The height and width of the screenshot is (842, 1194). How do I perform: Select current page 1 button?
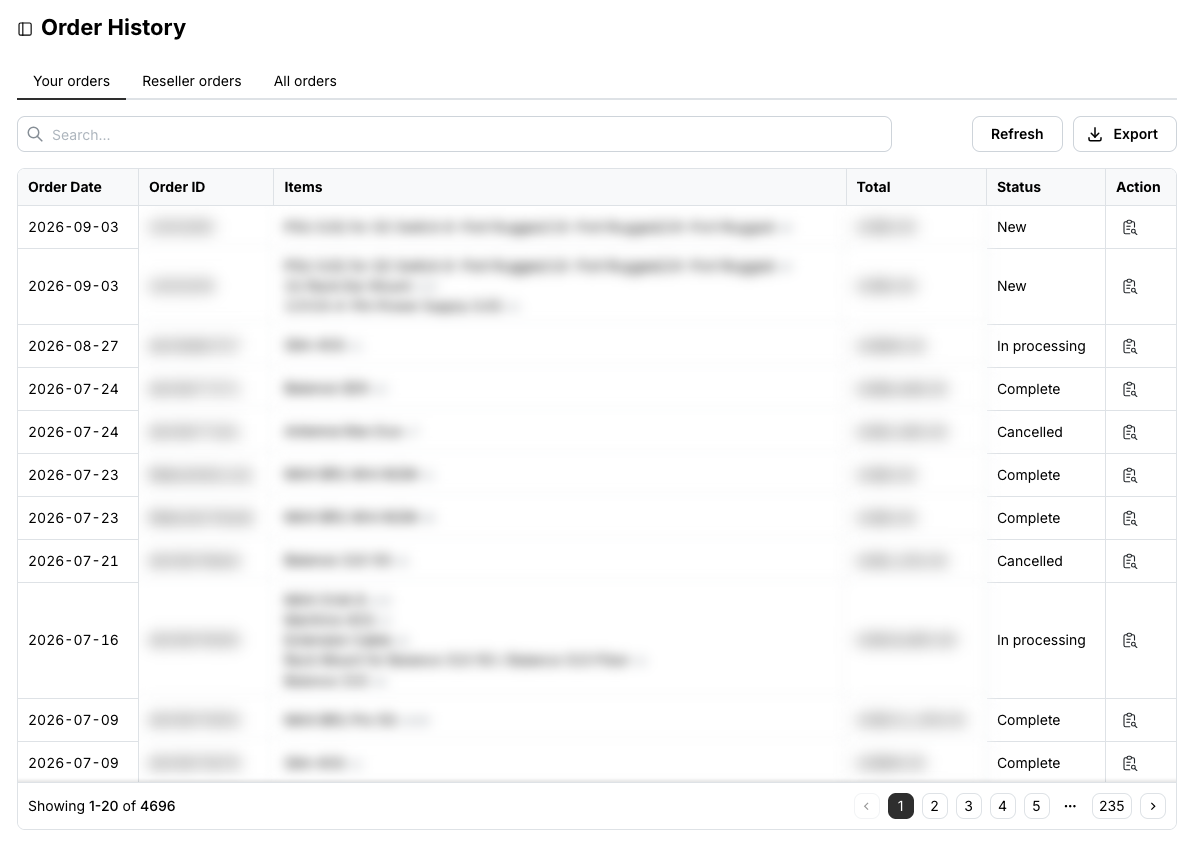pos(901,806)
